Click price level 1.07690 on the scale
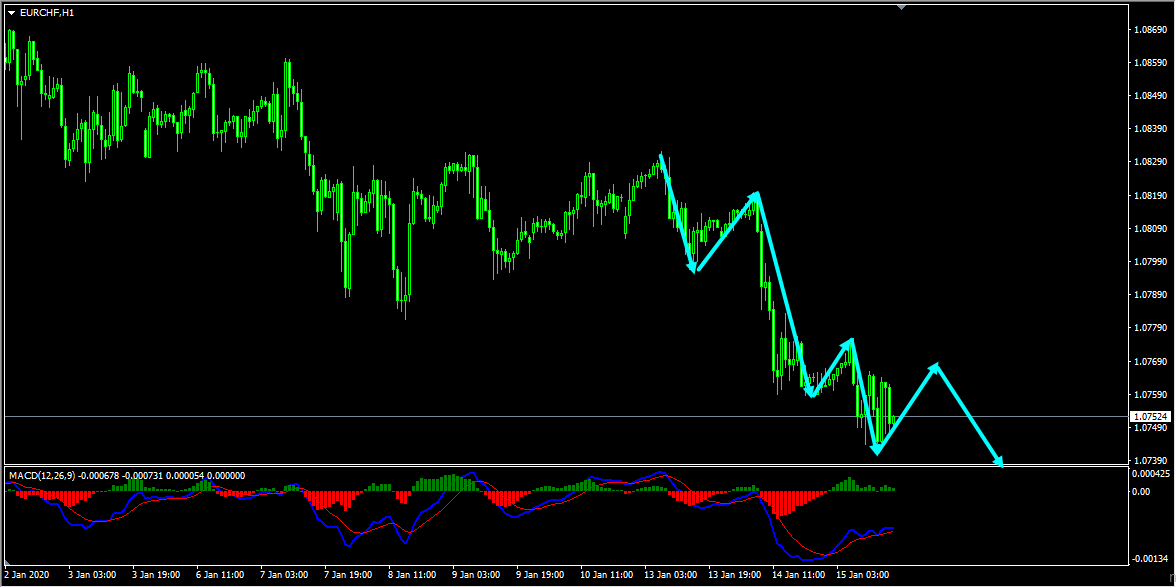Screen dimensions: 1176x588 (1150, 361)
